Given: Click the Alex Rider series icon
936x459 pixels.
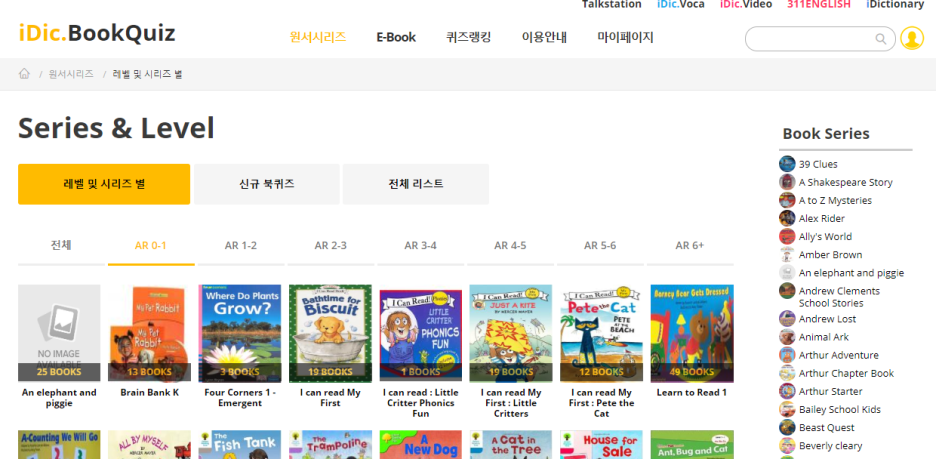Looking at the screenshot, I should tap(787, 218).
